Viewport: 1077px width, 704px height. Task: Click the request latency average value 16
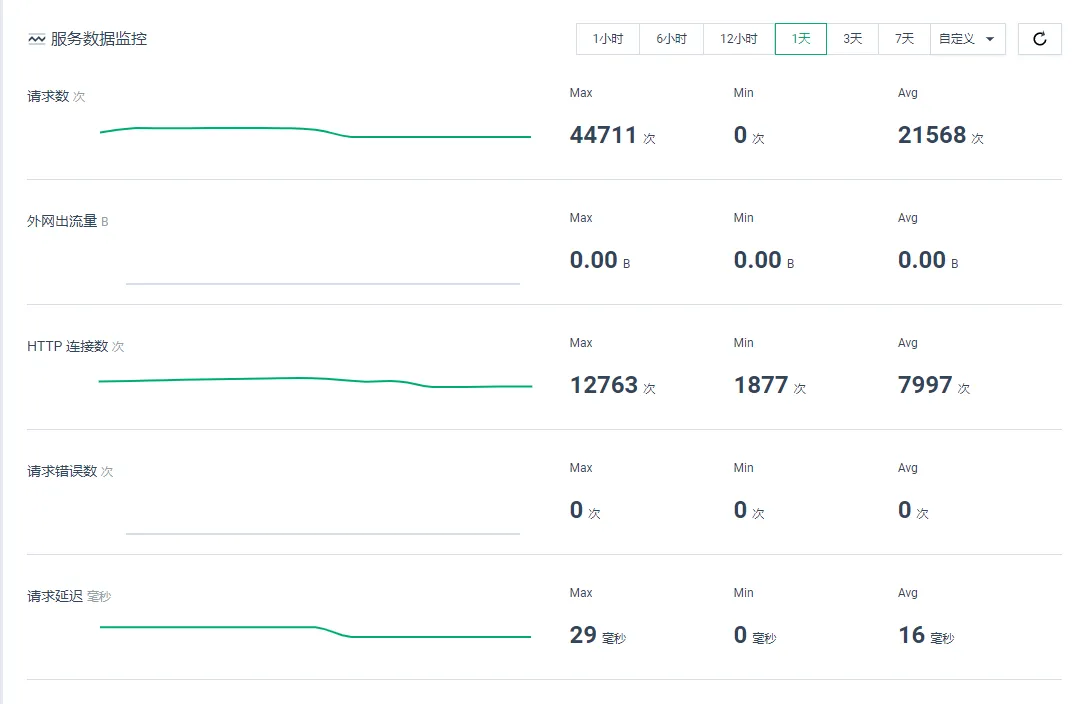[911, 635]
